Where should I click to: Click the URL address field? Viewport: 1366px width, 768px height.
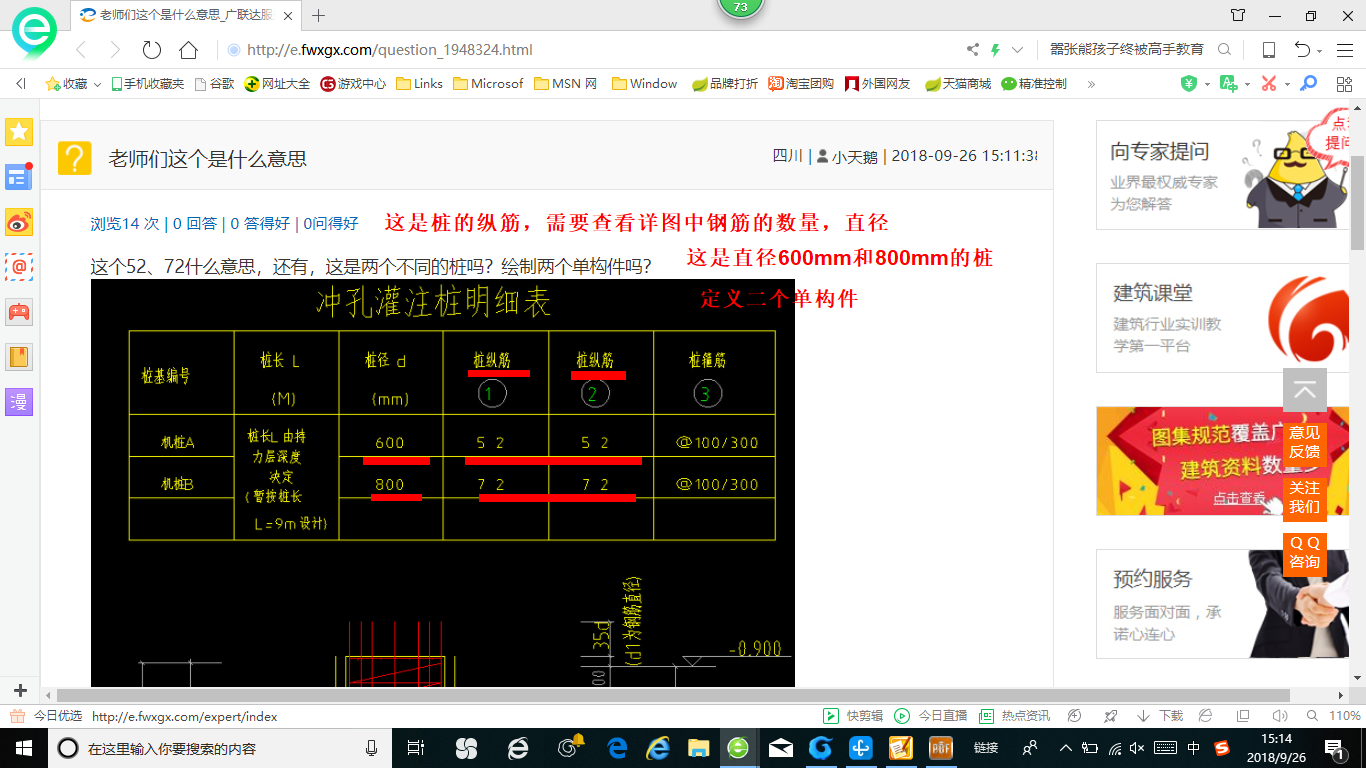coord(590,50)
